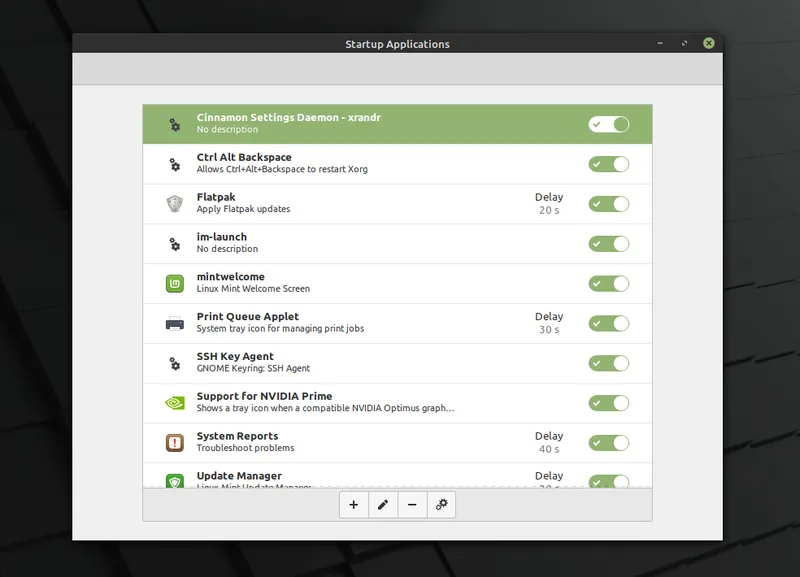Screen dimensions: 800x577
Task: Click the Flatpak delay value 20 s
Action: coord(549,210)
